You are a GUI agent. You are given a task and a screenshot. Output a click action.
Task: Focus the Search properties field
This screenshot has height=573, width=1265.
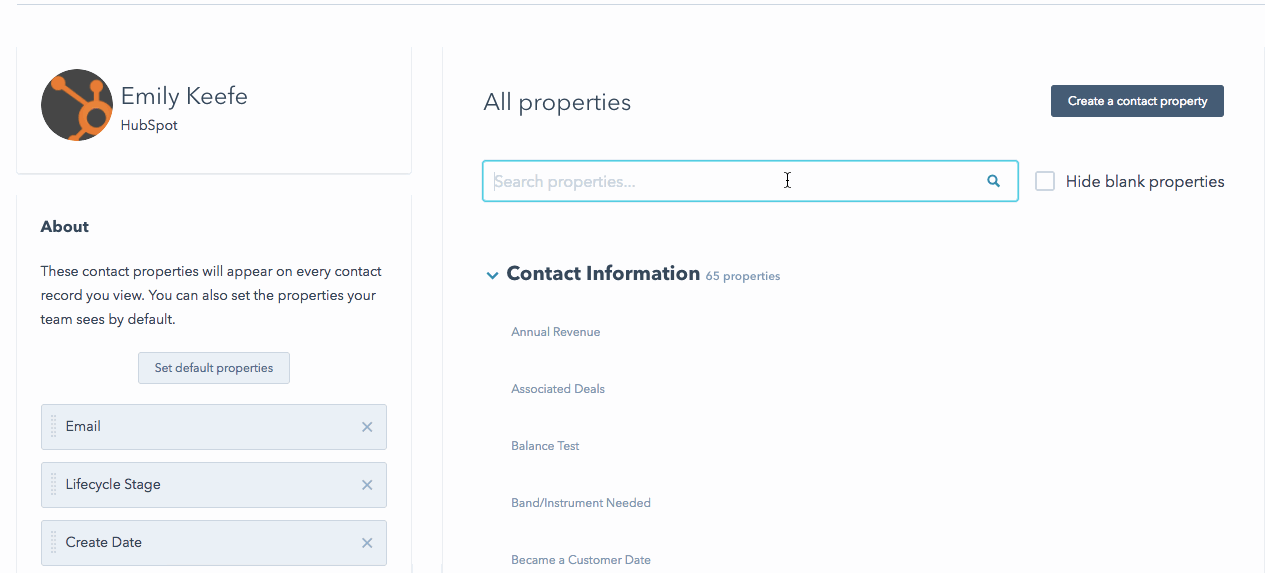[730, 181]
